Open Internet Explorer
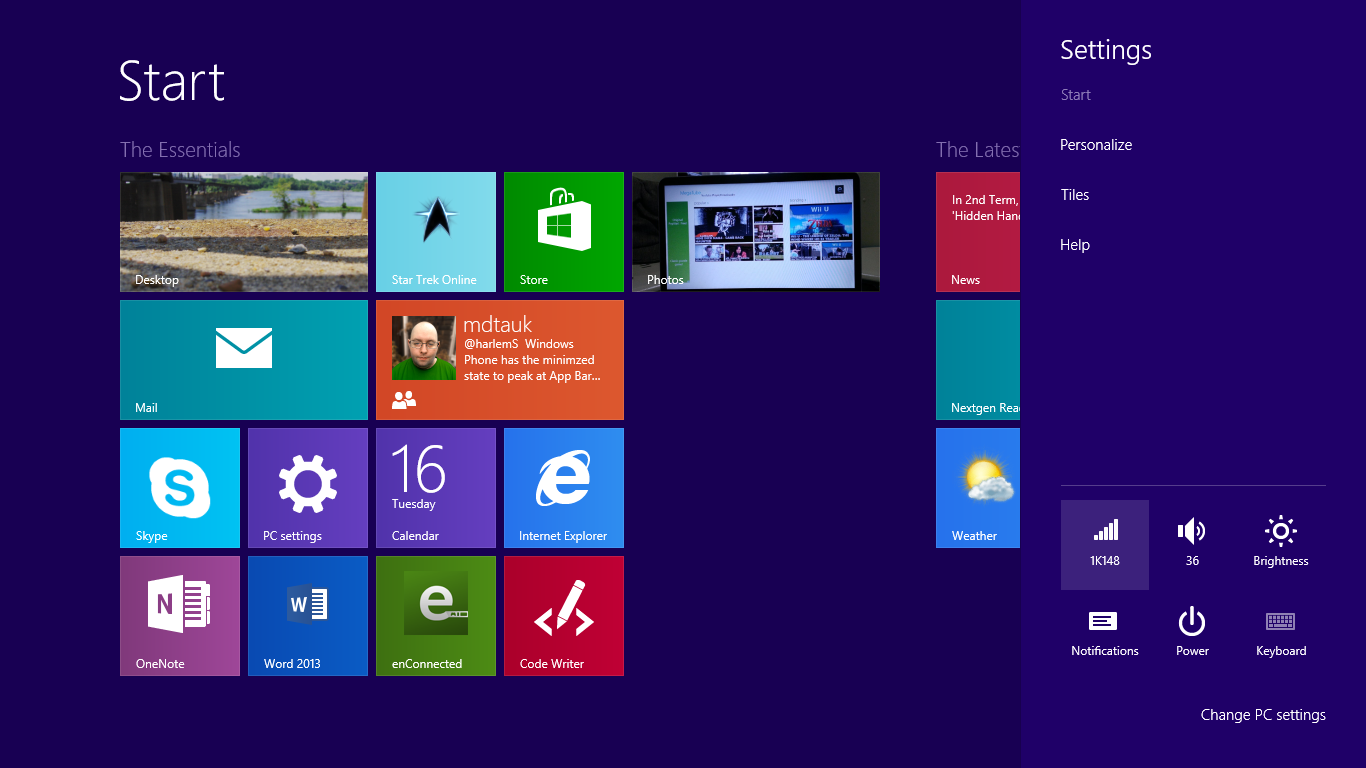 pos(563,488)
